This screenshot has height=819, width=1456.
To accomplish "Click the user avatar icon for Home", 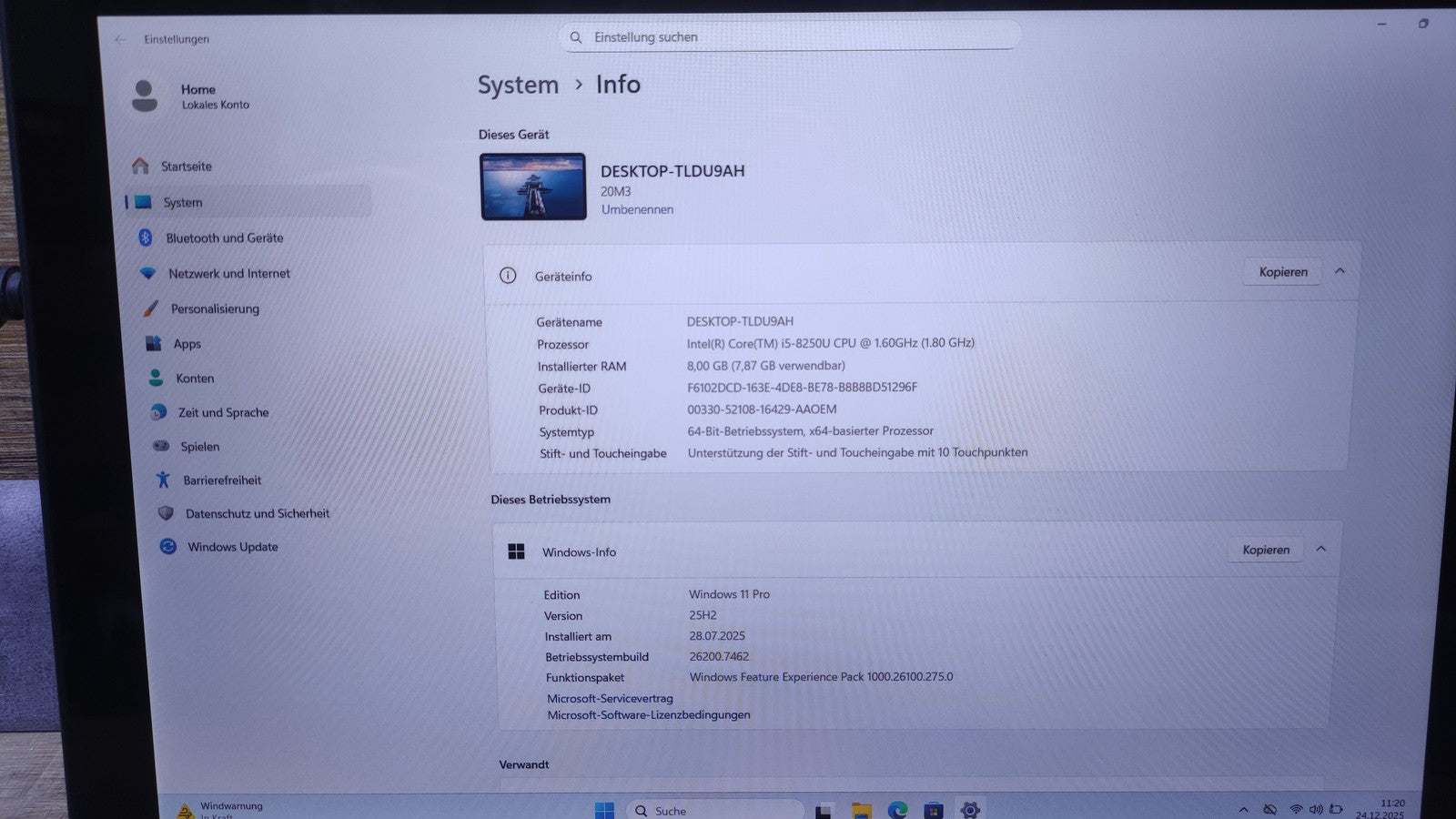I will [144, 96].
